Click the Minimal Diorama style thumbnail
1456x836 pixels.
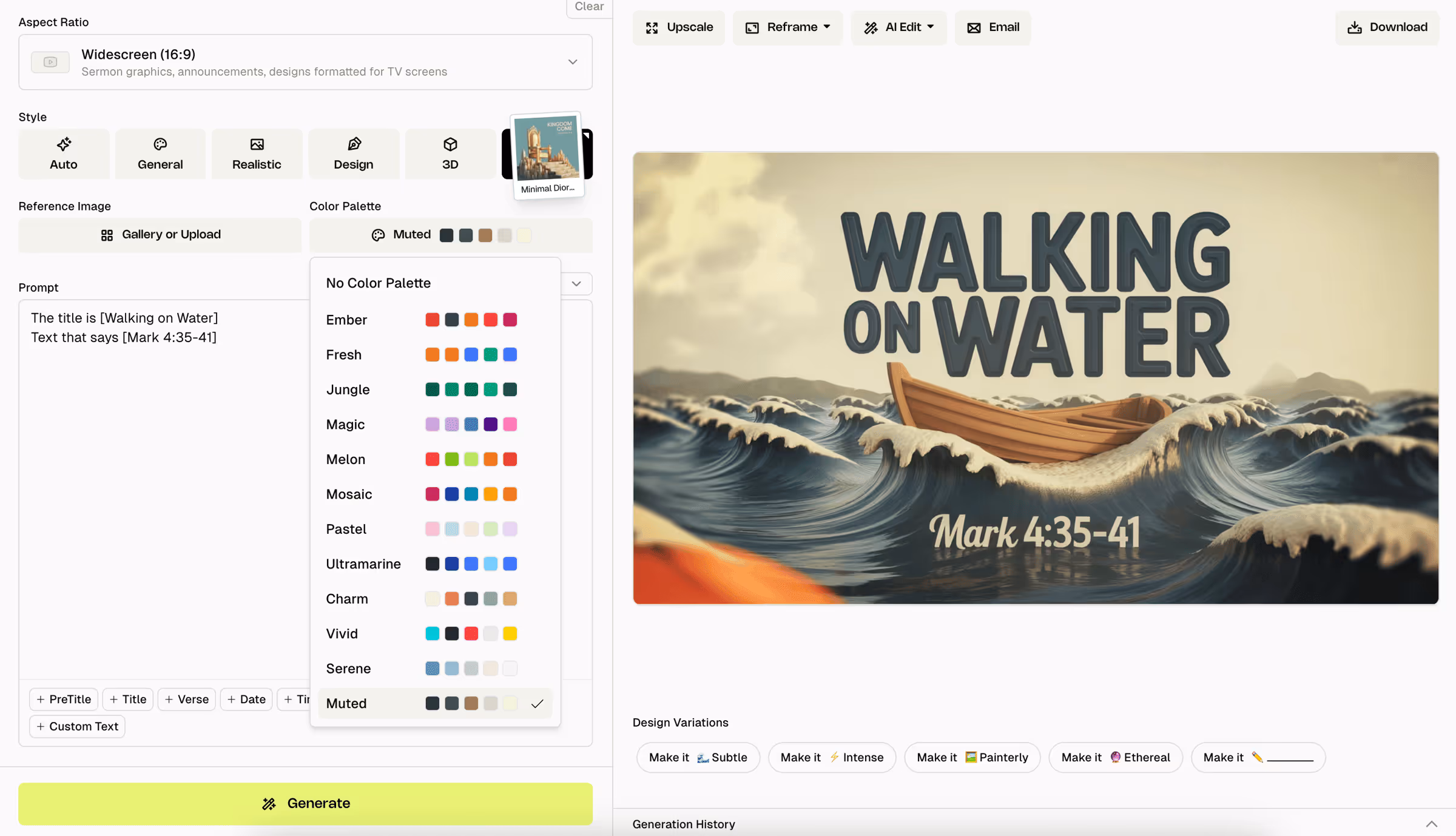pyautogui.click(x=547, y=155)
